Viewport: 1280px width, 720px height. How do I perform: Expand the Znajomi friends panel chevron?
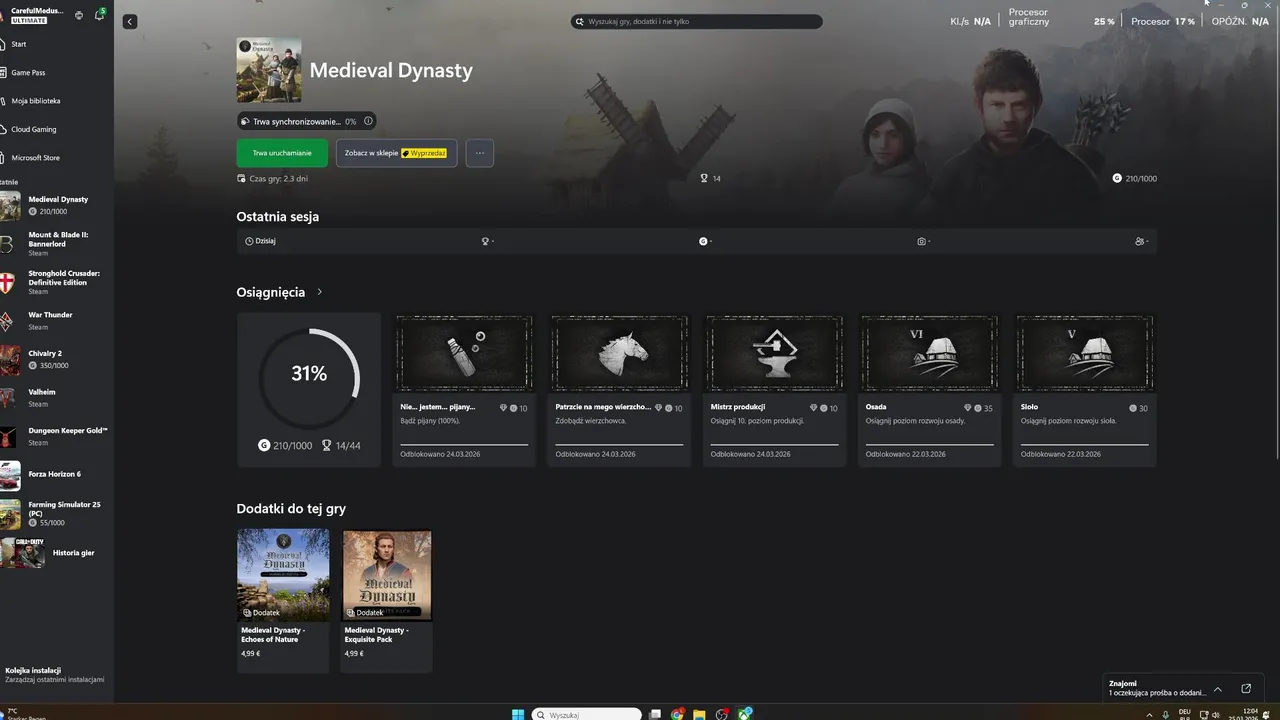pyautogui.click(x=1218, y=689)
